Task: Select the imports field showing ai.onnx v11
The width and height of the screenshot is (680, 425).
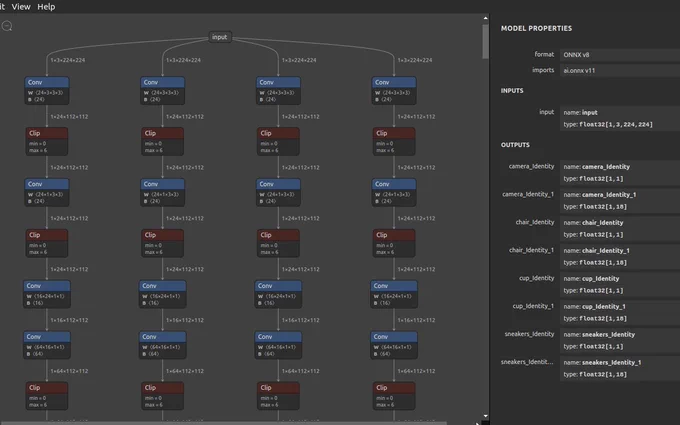Action: 620,70
